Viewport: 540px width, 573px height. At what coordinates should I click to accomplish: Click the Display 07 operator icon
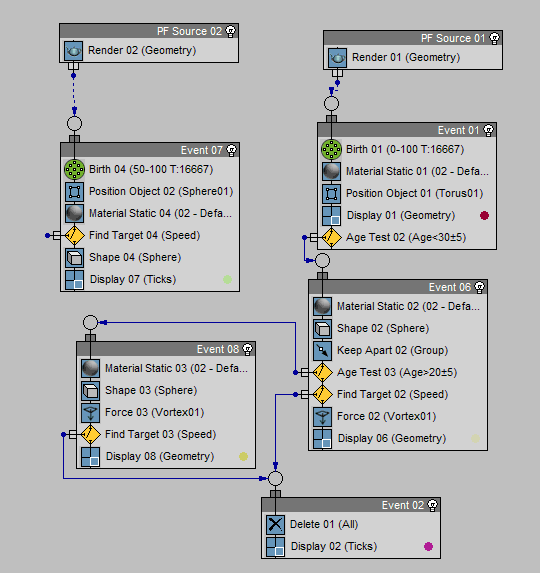(75, 280)
